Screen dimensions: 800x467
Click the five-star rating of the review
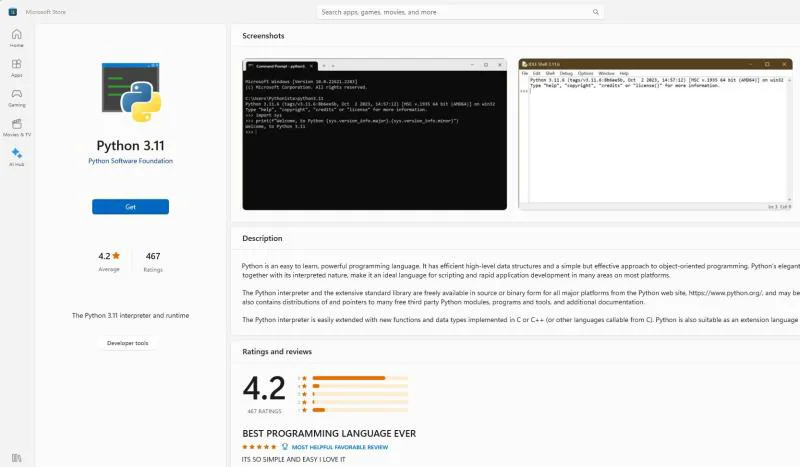259,447
